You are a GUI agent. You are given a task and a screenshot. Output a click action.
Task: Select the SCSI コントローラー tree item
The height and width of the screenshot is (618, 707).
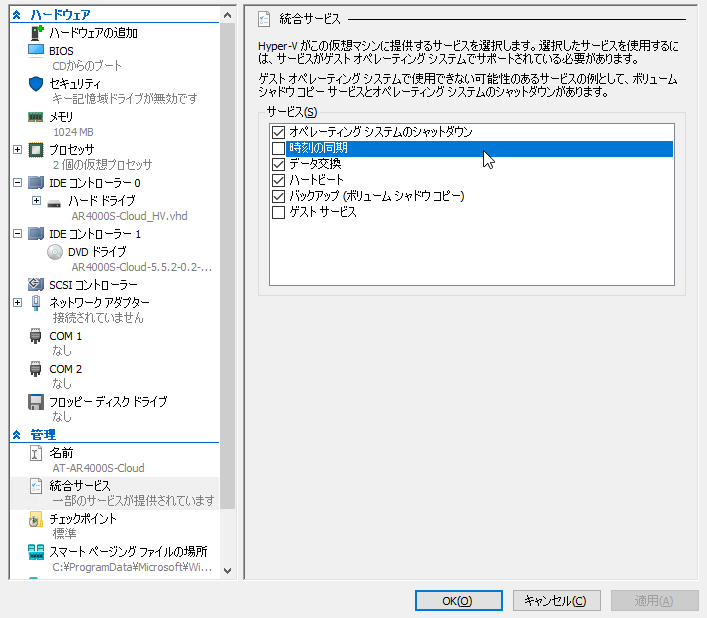pos(93,285)
